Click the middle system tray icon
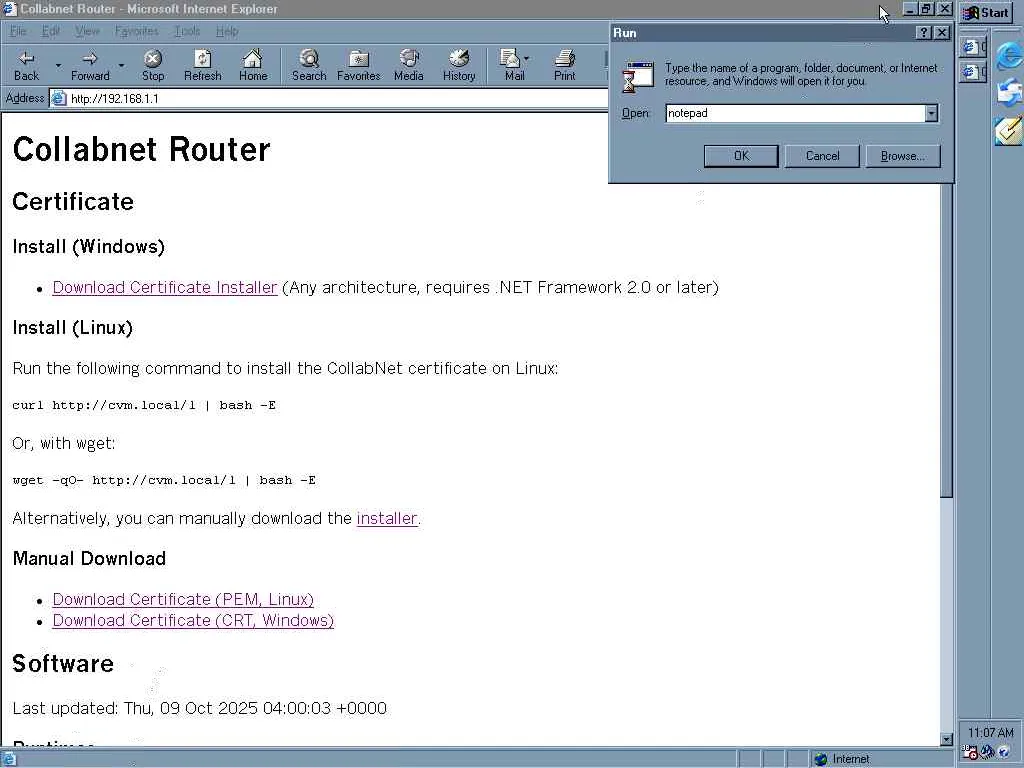Viewport: 1024px width, 768px height. pos(987,752)
